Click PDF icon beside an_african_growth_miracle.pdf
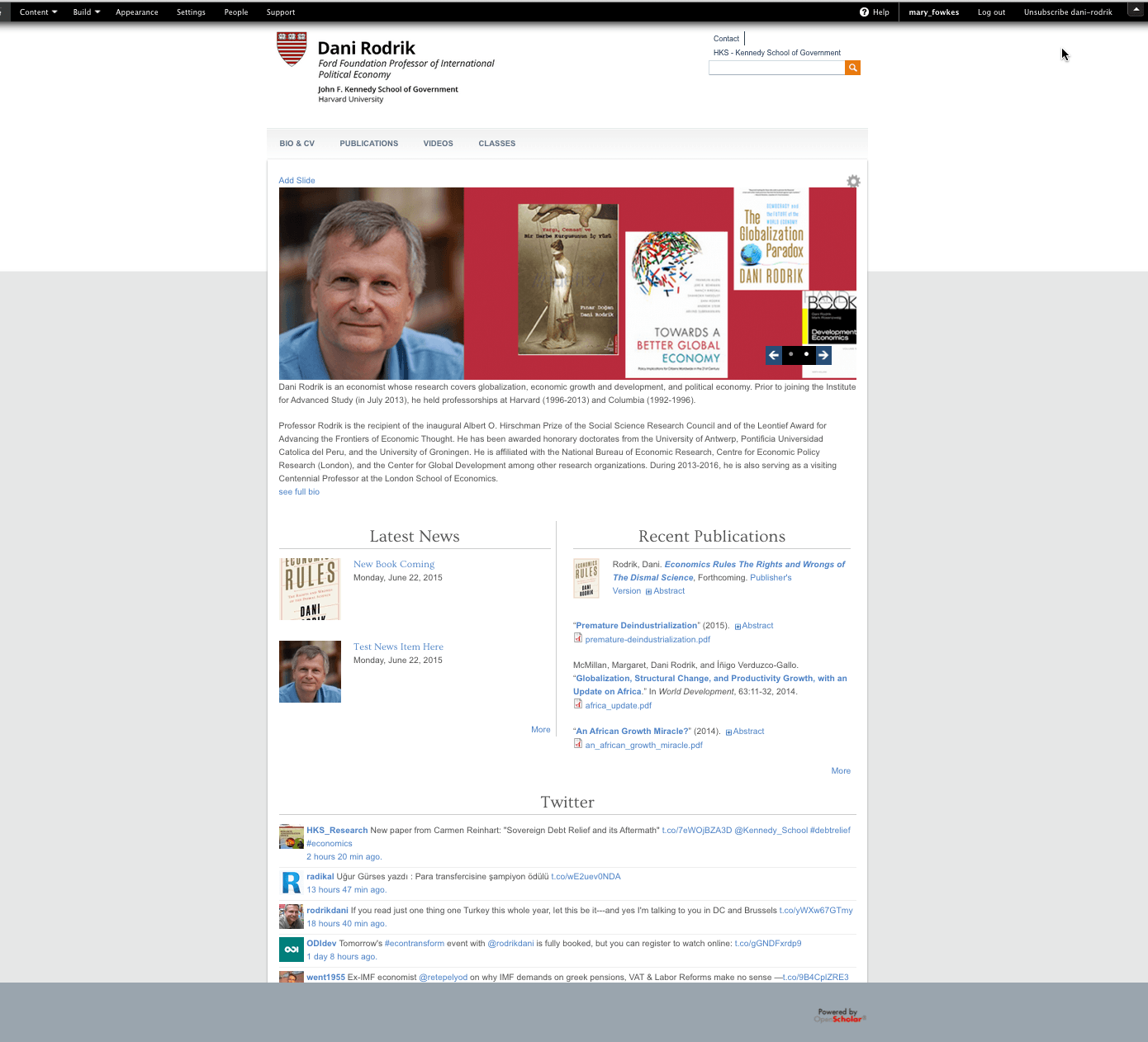Viewport: 1148px width, 1042px height. [x=578, y=744]
